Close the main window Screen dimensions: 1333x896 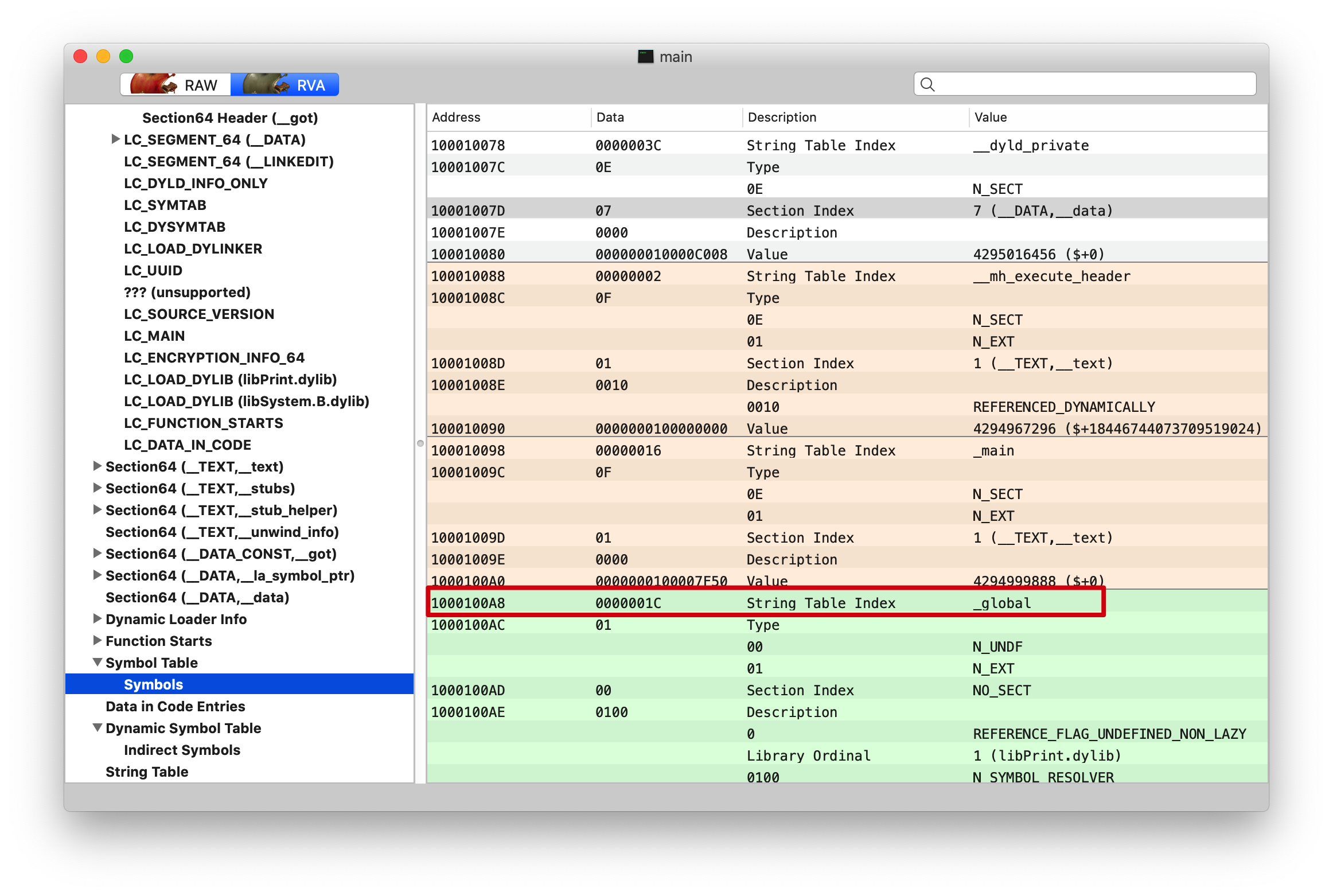(80, 56)
